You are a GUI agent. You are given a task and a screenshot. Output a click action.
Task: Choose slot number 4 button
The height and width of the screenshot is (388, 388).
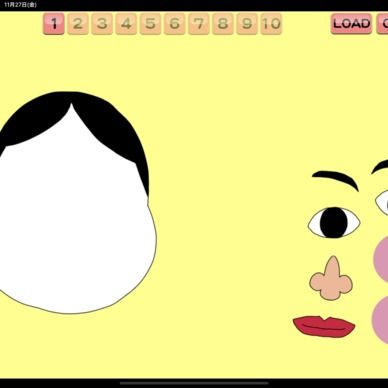(126, 24)
